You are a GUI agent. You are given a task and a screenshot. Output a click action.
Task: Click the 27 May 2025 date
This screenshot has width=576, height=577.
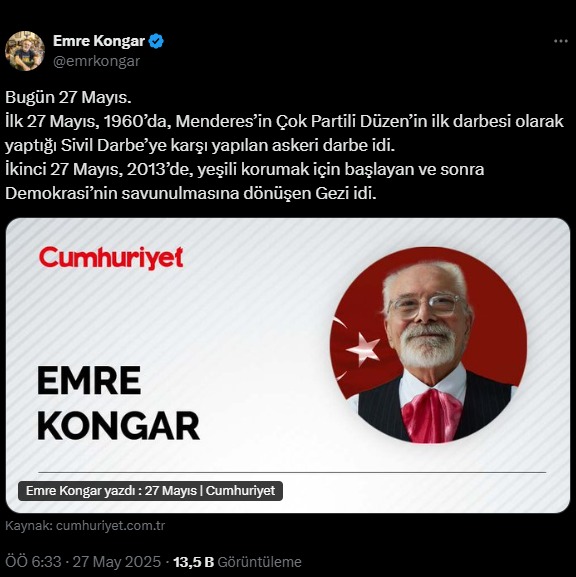point(117,562)
